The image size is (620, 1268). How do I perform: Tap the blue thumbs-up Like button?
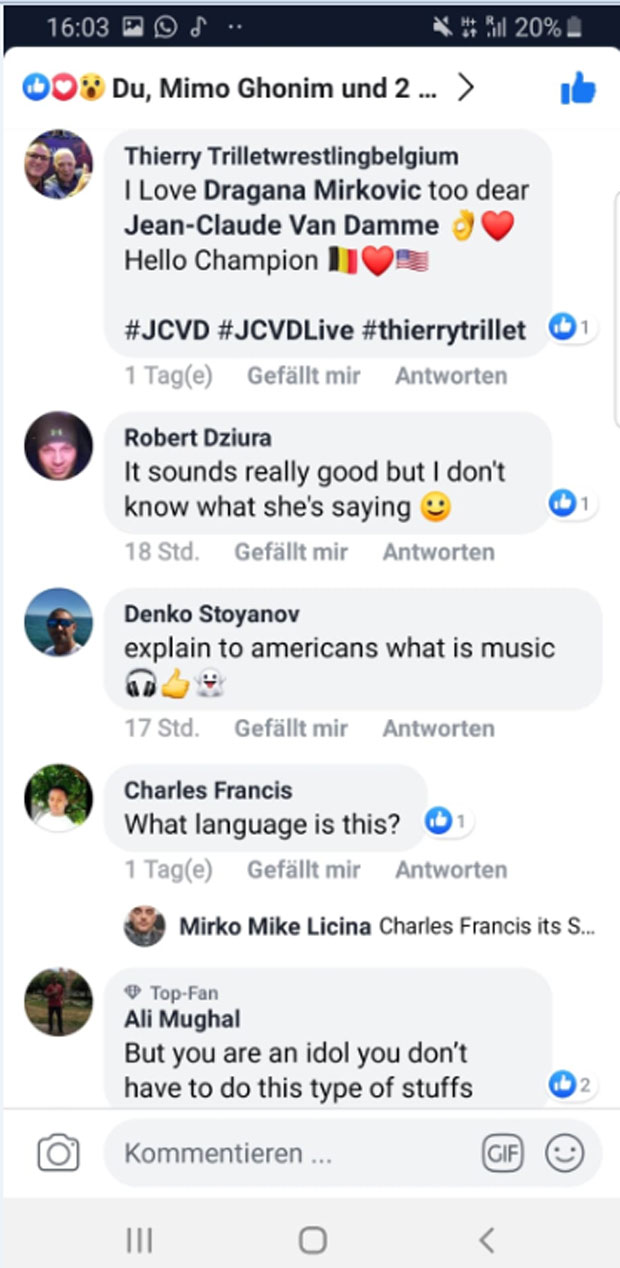pyautogui.click(x=578, y=90)
